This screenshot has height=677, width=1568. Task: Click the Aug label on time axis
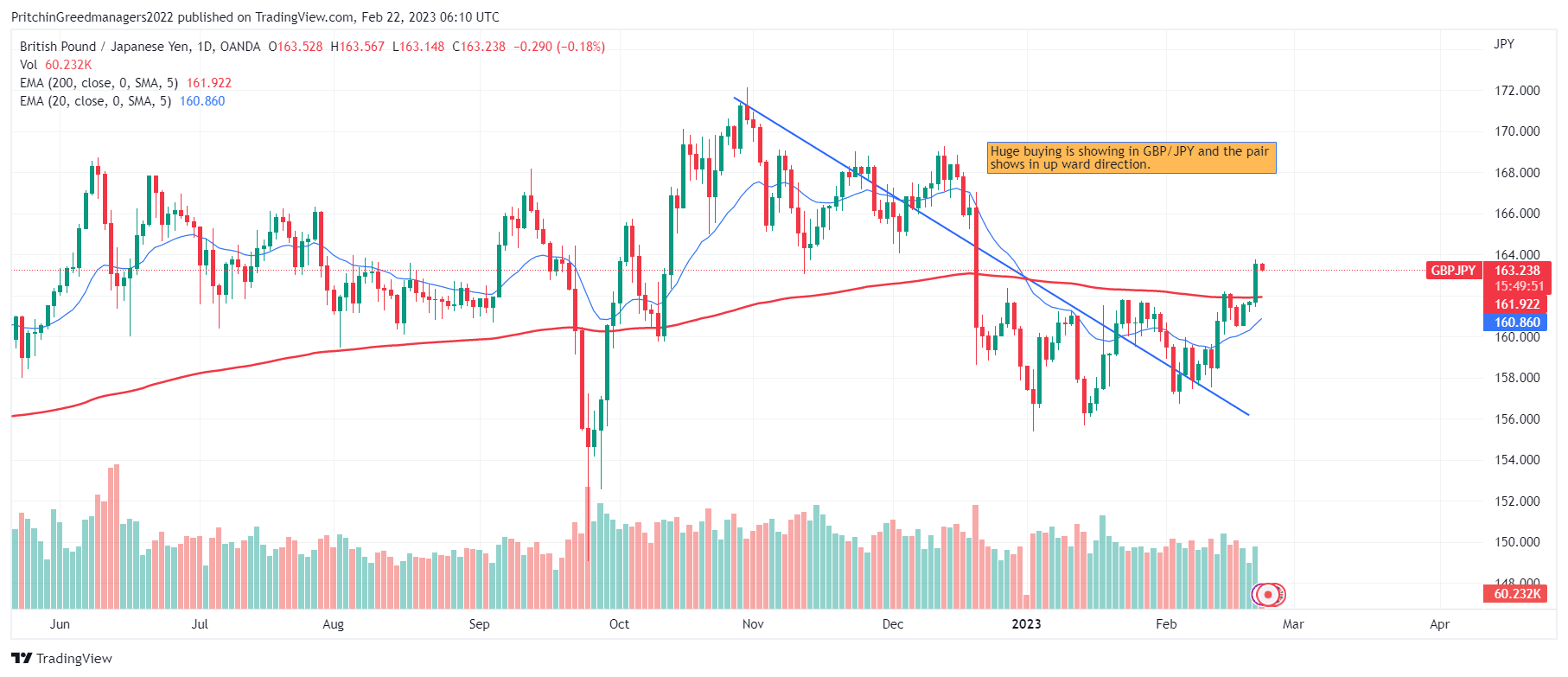coord(333,624)
